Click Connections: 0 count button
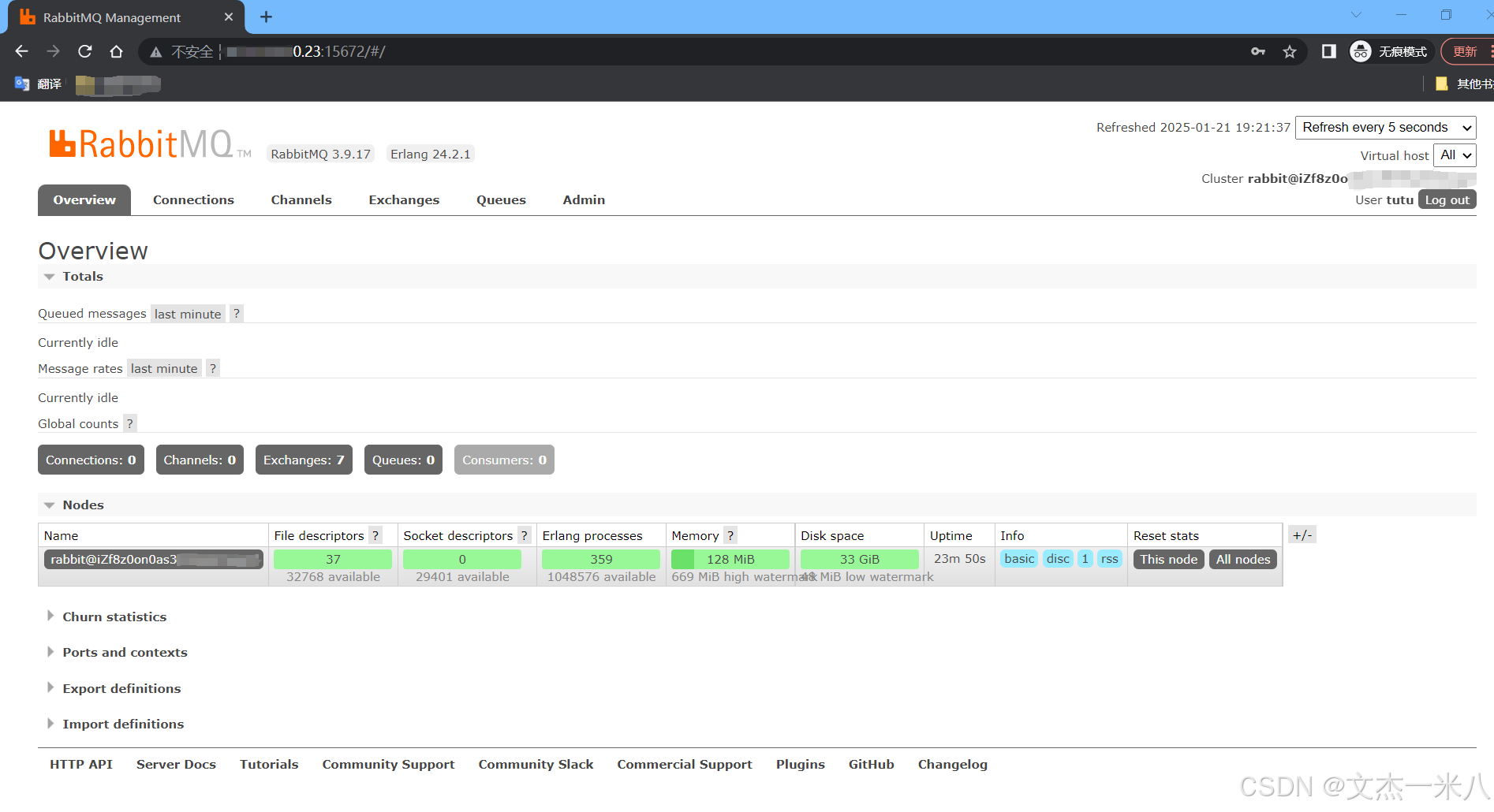The width and height of the screenshot is (1494, 812). [x=91, y=460]
